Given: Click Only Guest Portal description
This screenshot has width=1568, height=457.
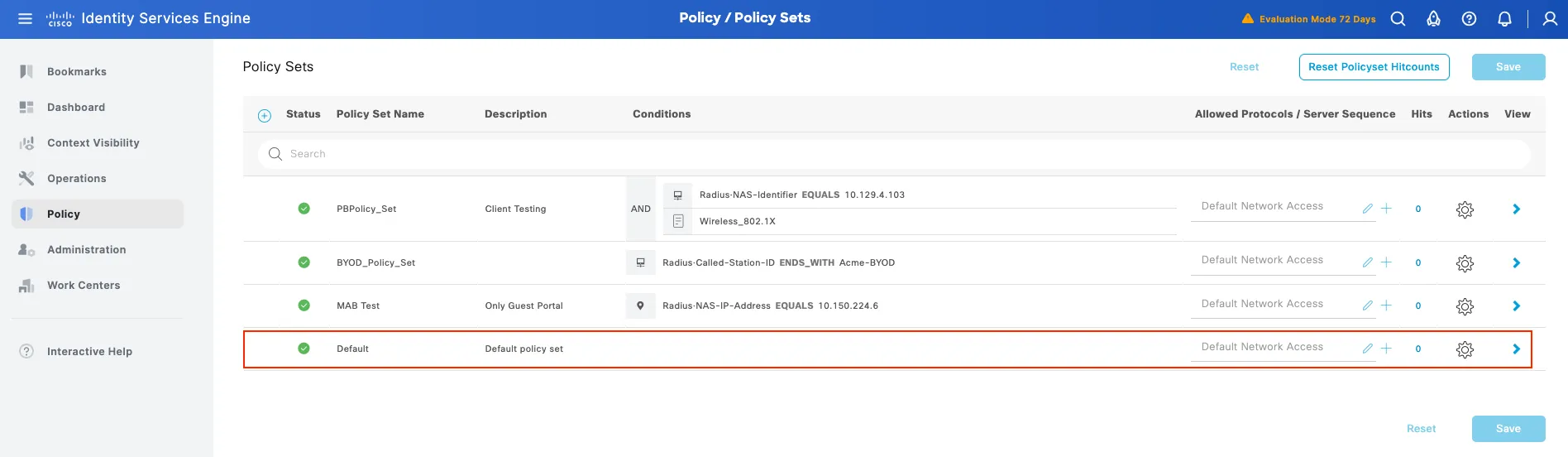Looking at the screenshot, I should pos(523,306).
